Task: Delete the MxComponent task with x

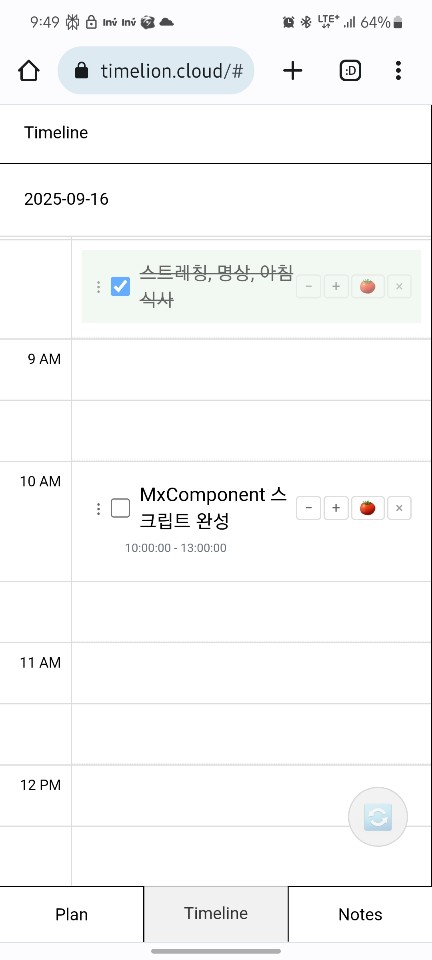Action: 399,508
